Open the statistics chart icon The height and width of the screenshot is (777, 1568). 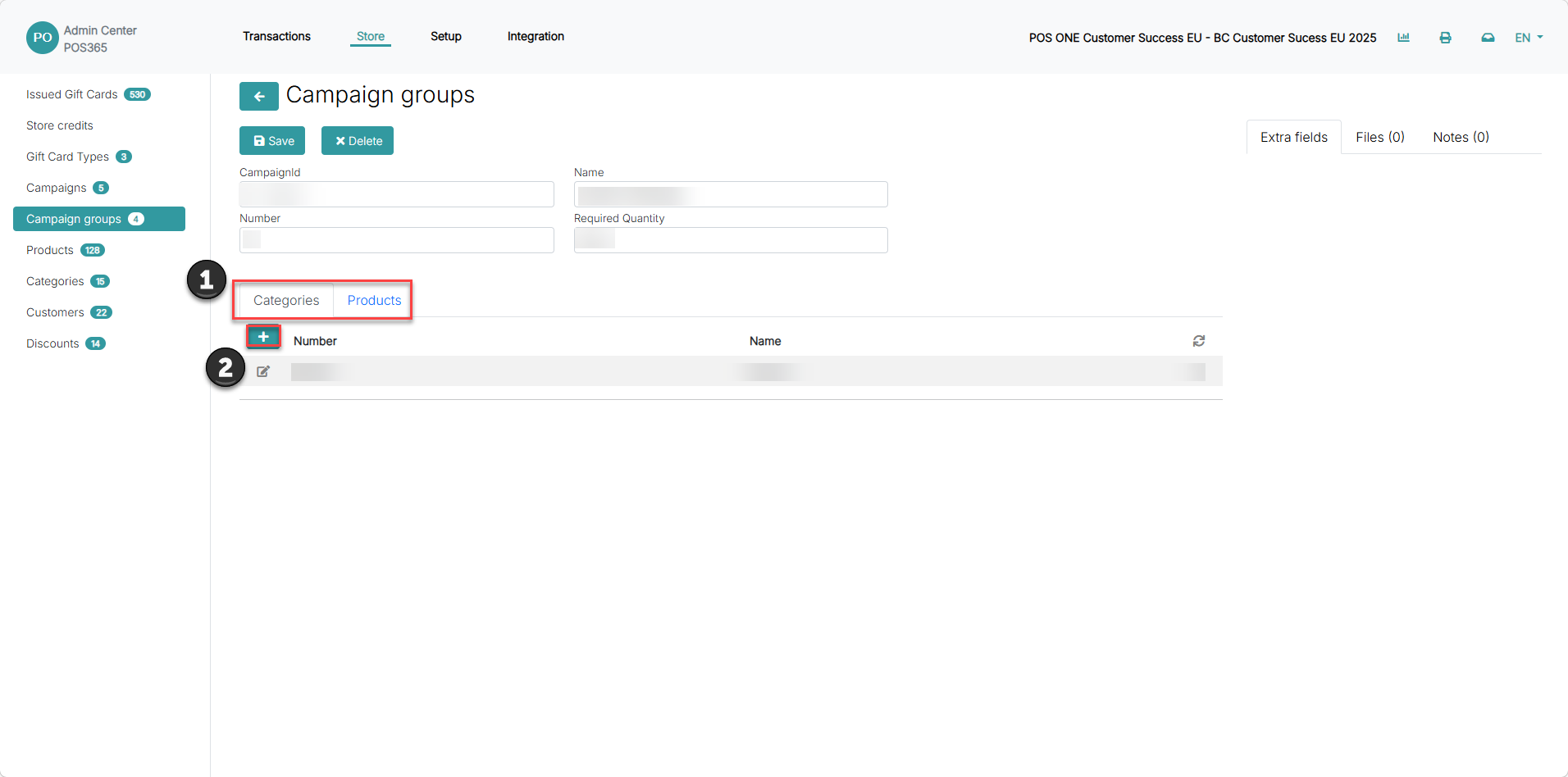1403,38
